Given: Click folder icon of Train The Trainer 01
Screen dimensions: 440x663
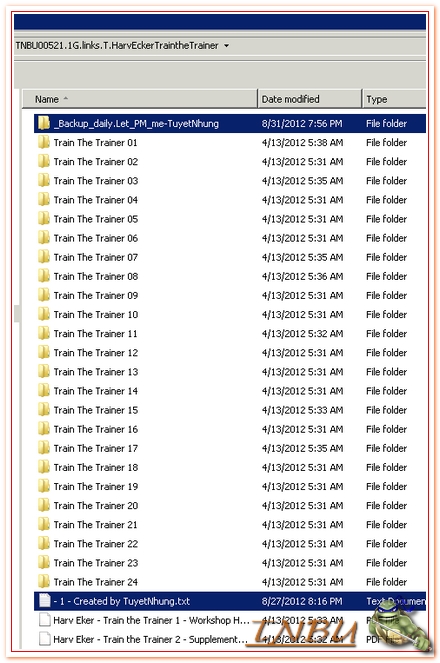Looking at the screenshot, I should click(44, 142).
